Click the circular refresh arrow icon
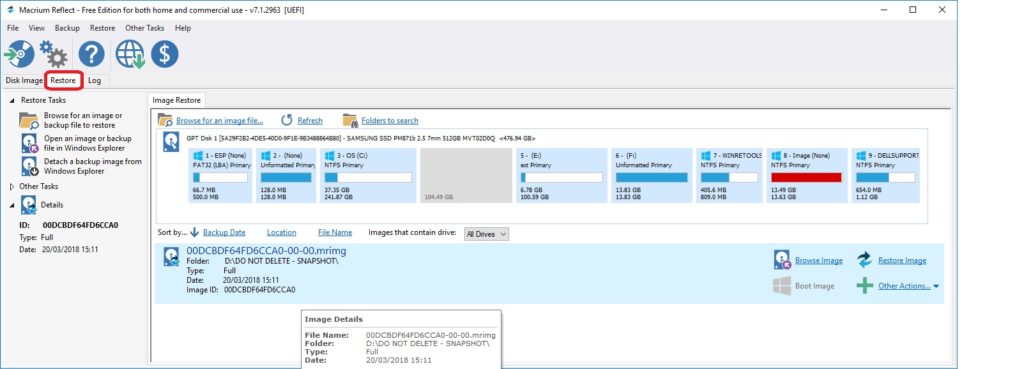1024x369 pixels. pos(287,120)
